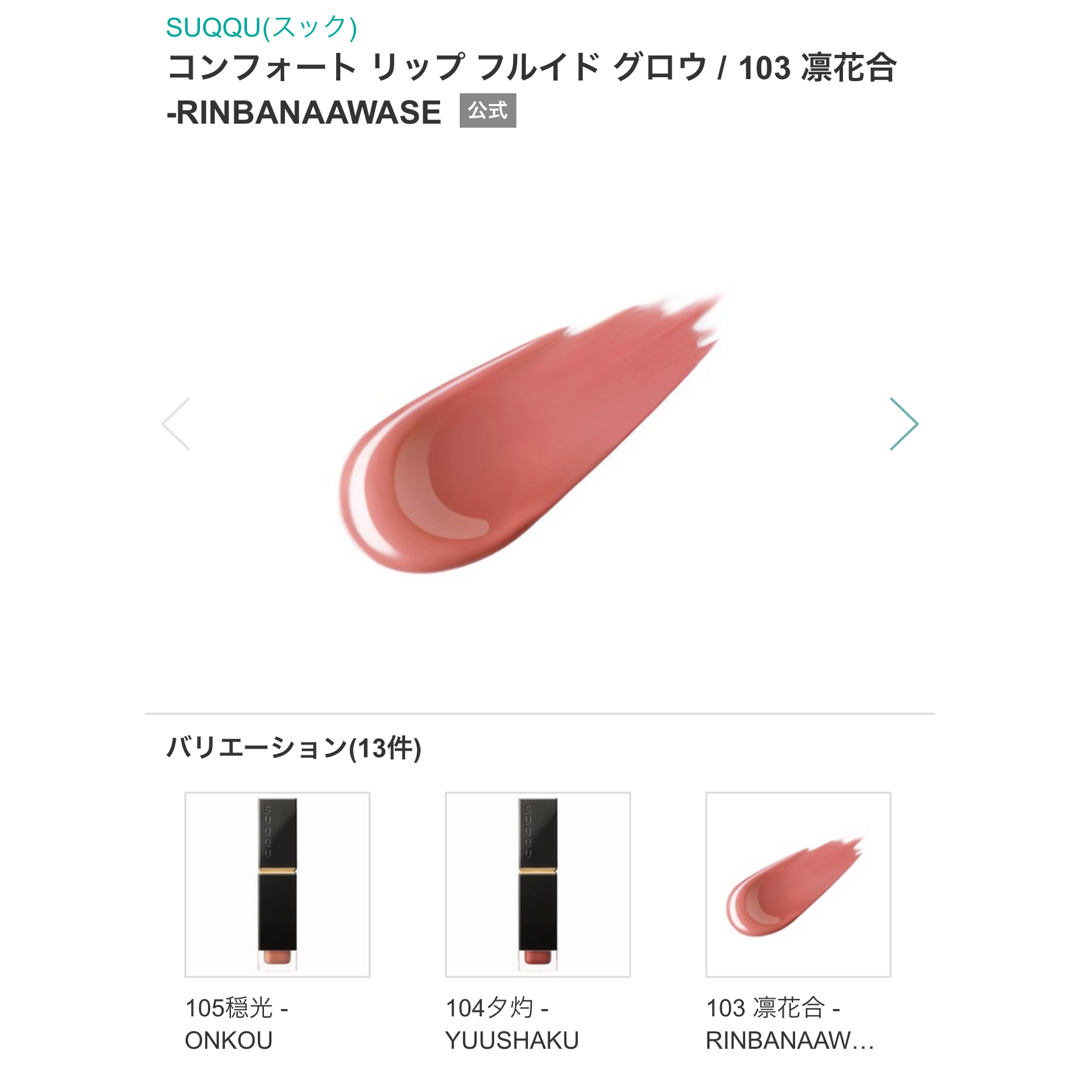The height and width of the screenshot is (1080, 1080).
Task: Select the 105穏光 ONKOU tube thumbnail
Action: [x=278, y=884]
